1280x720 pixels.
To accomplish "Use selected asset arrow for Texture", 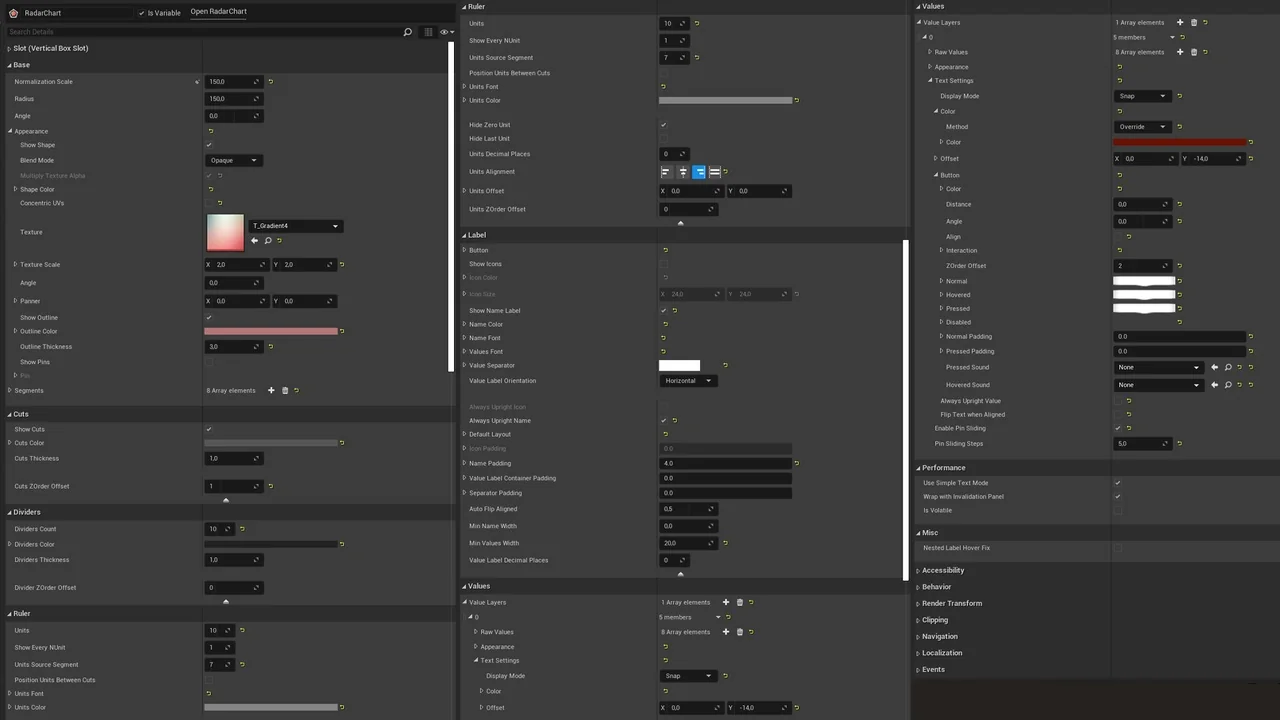I will (254, 240).
